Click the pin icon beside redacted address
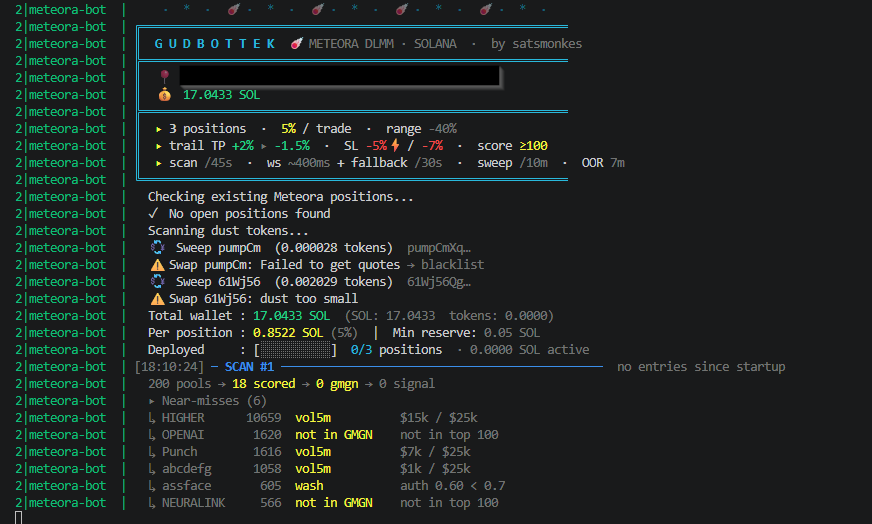The image size is (872, 524). coord(164,77)
